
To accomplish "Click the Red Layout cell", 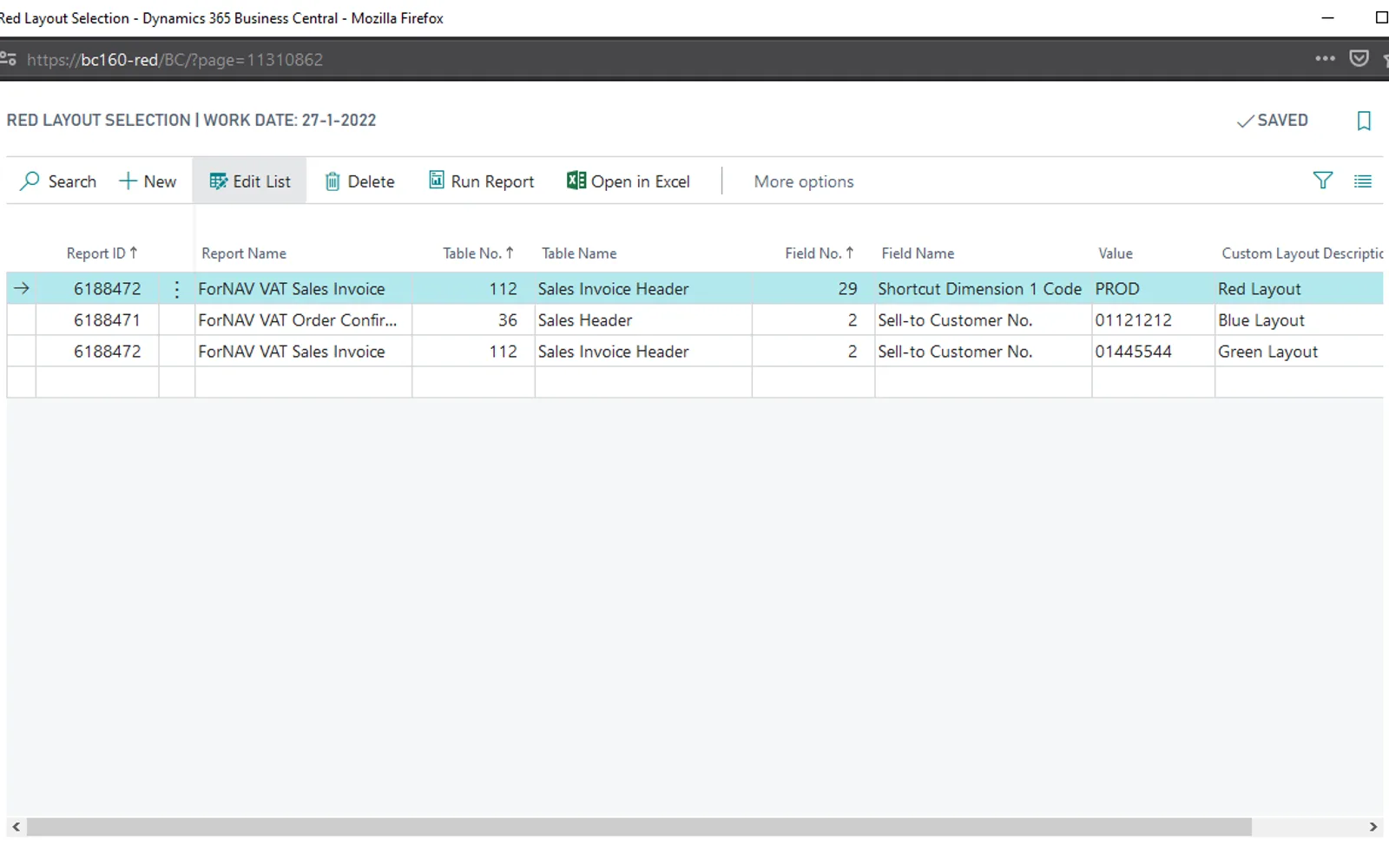I will coord(1299,289).
